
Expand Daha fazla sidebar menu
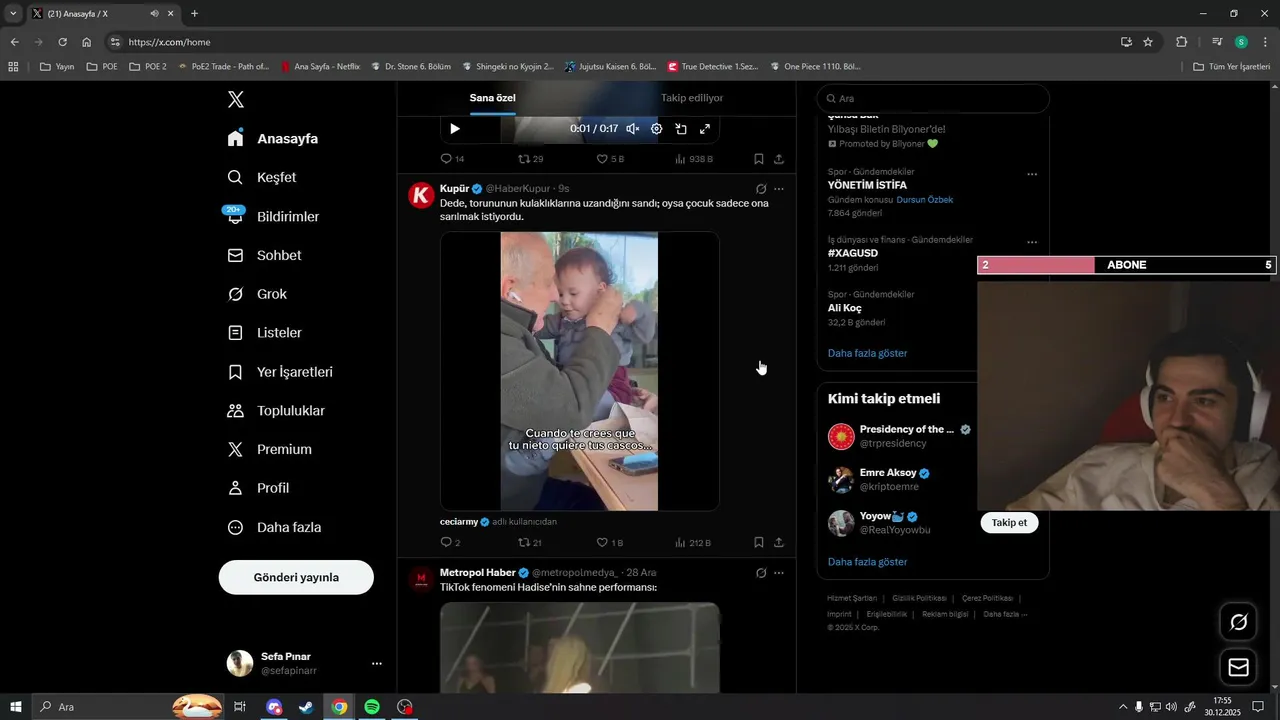point(274,527)
